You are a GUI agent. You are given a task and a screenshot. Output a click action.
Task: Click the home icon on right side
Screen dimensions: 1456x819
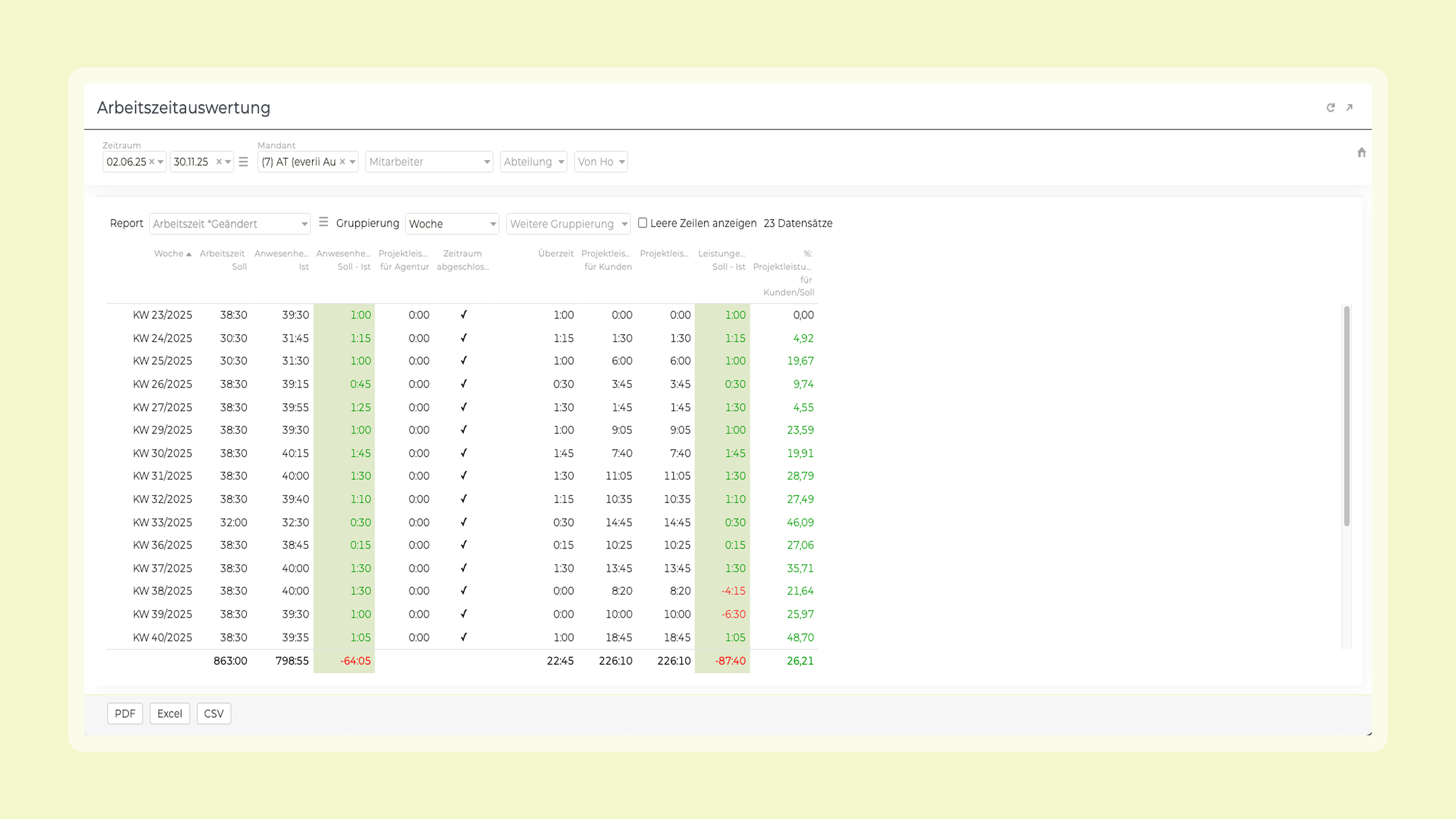coord(1361,152)
